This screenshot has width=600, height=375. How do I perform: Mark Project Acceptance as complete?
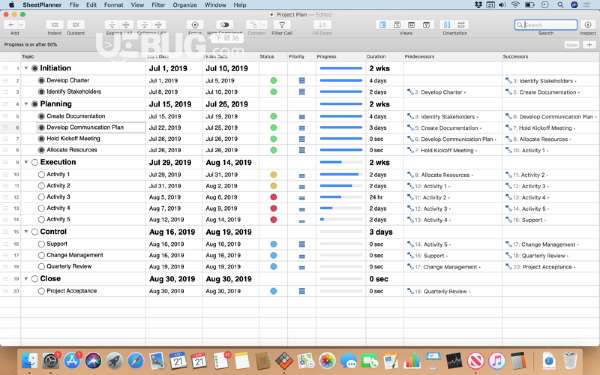click(x=41, y=291)
